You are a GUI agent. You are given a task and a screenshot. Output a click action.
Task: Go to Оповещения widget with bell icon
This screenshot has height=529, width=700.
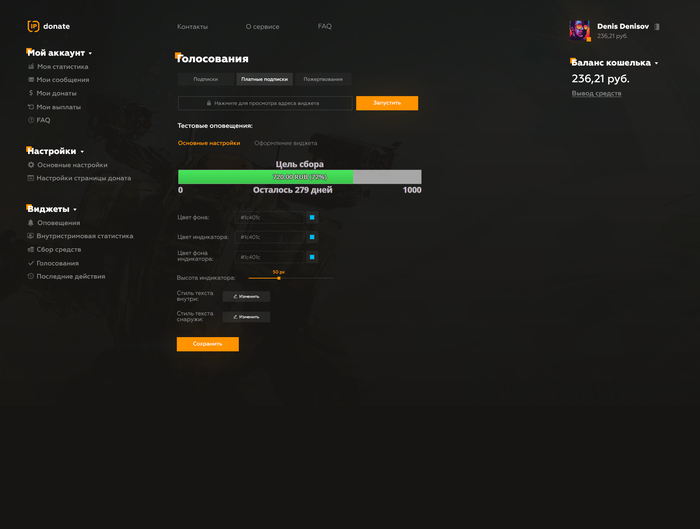pos(58,223)
